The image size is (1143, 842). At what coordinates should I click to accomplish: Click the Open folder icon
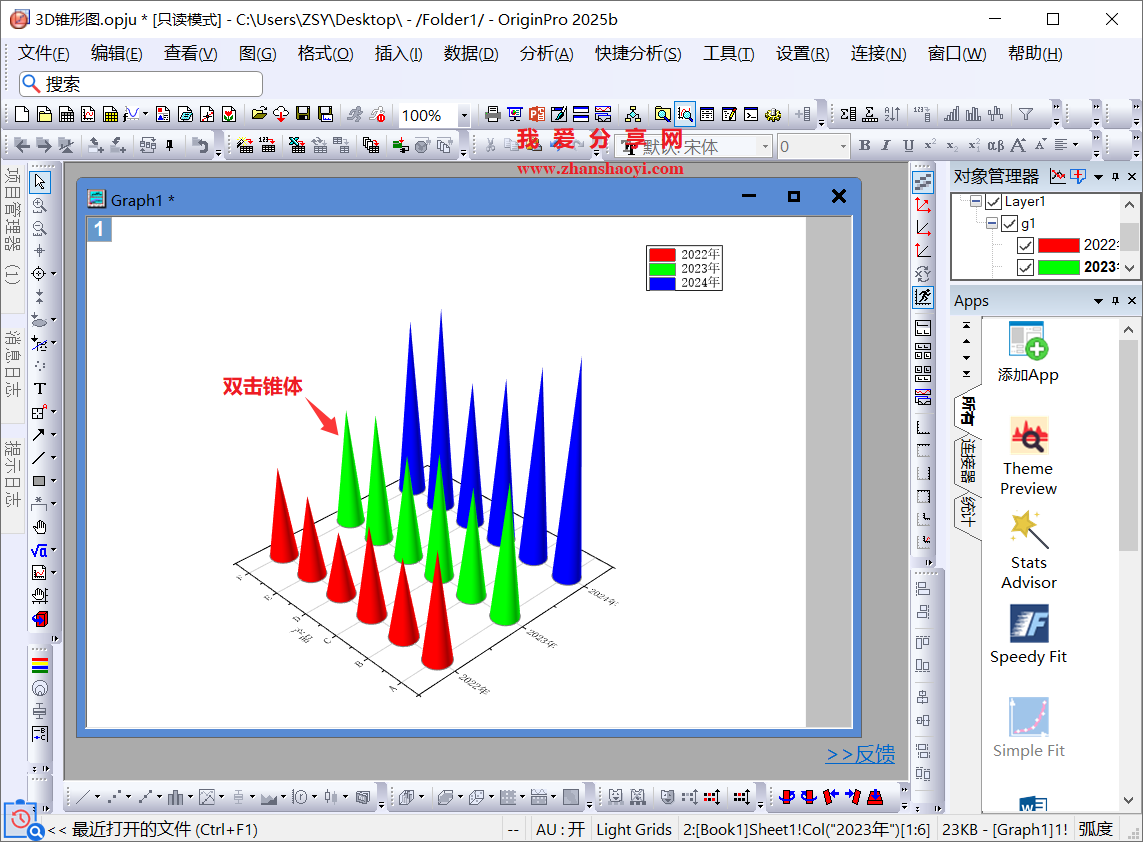click(x=258, y=115)
